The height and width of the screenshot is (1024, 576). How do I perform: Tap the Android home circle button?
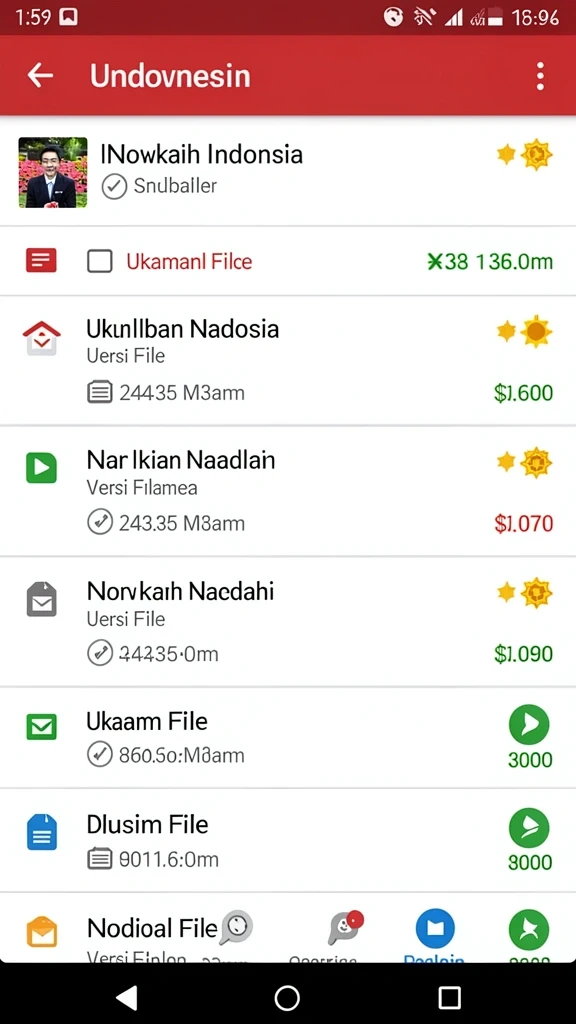(287, 997)
